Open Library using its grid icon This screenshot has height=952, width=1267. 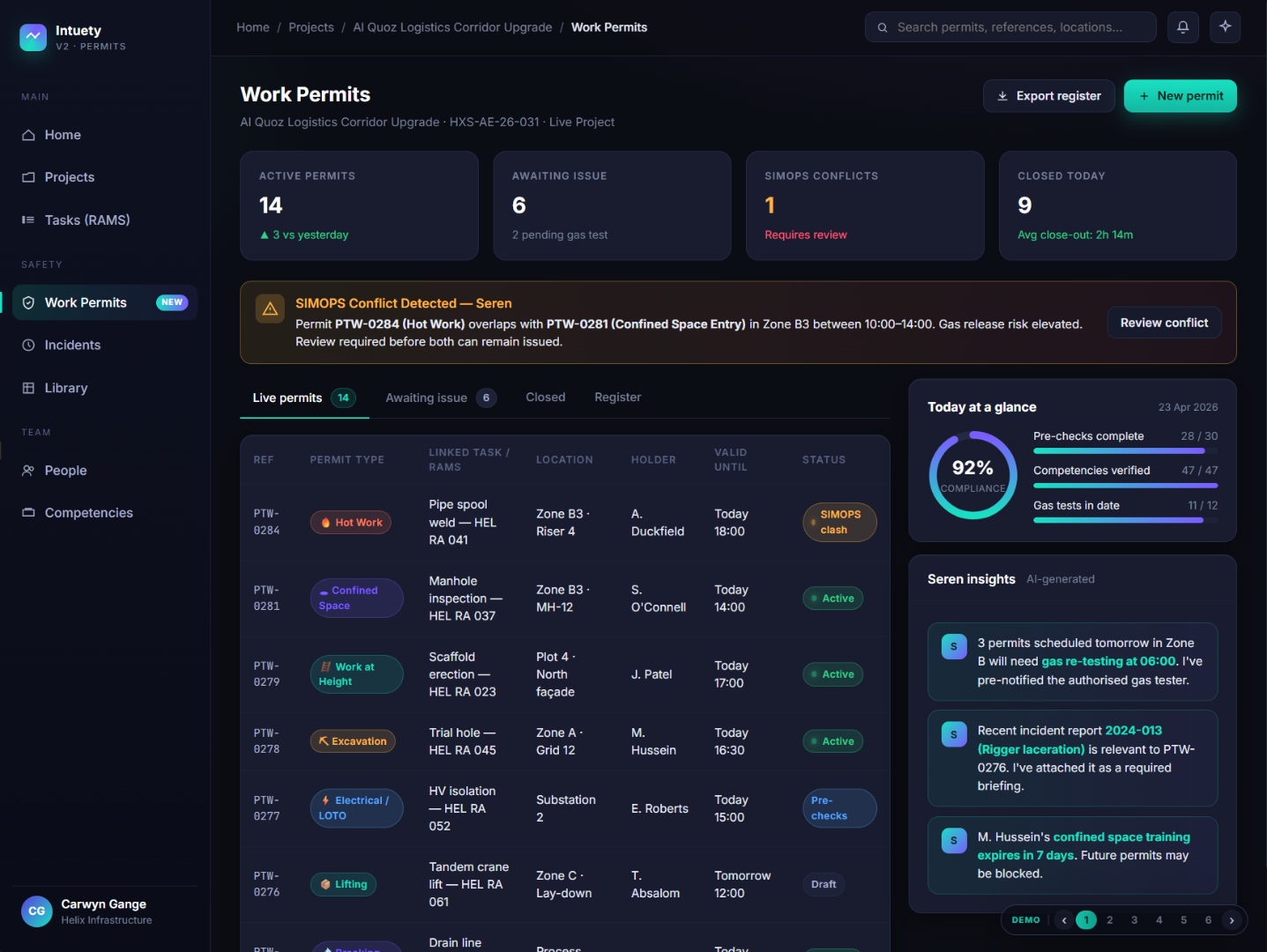click(27, 388)
